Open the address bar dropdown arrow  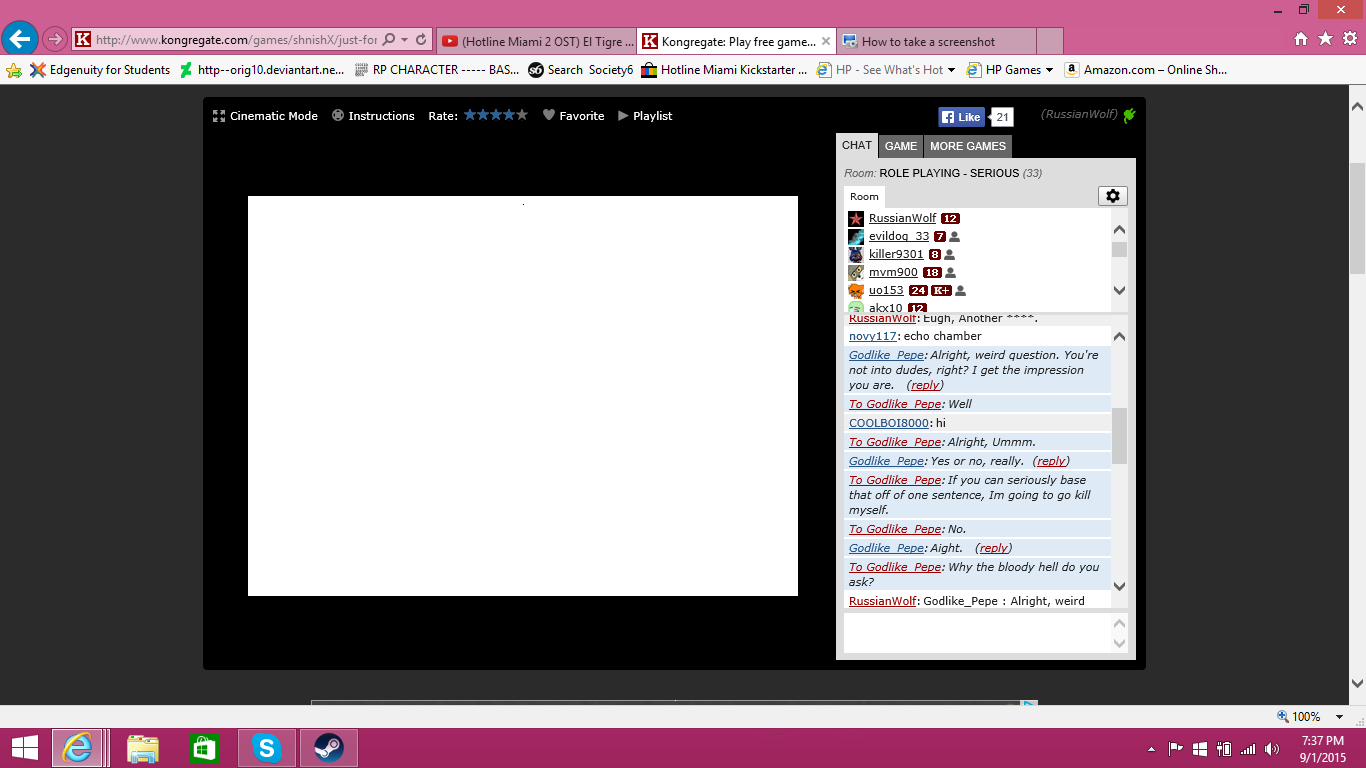tap(404, 40)
